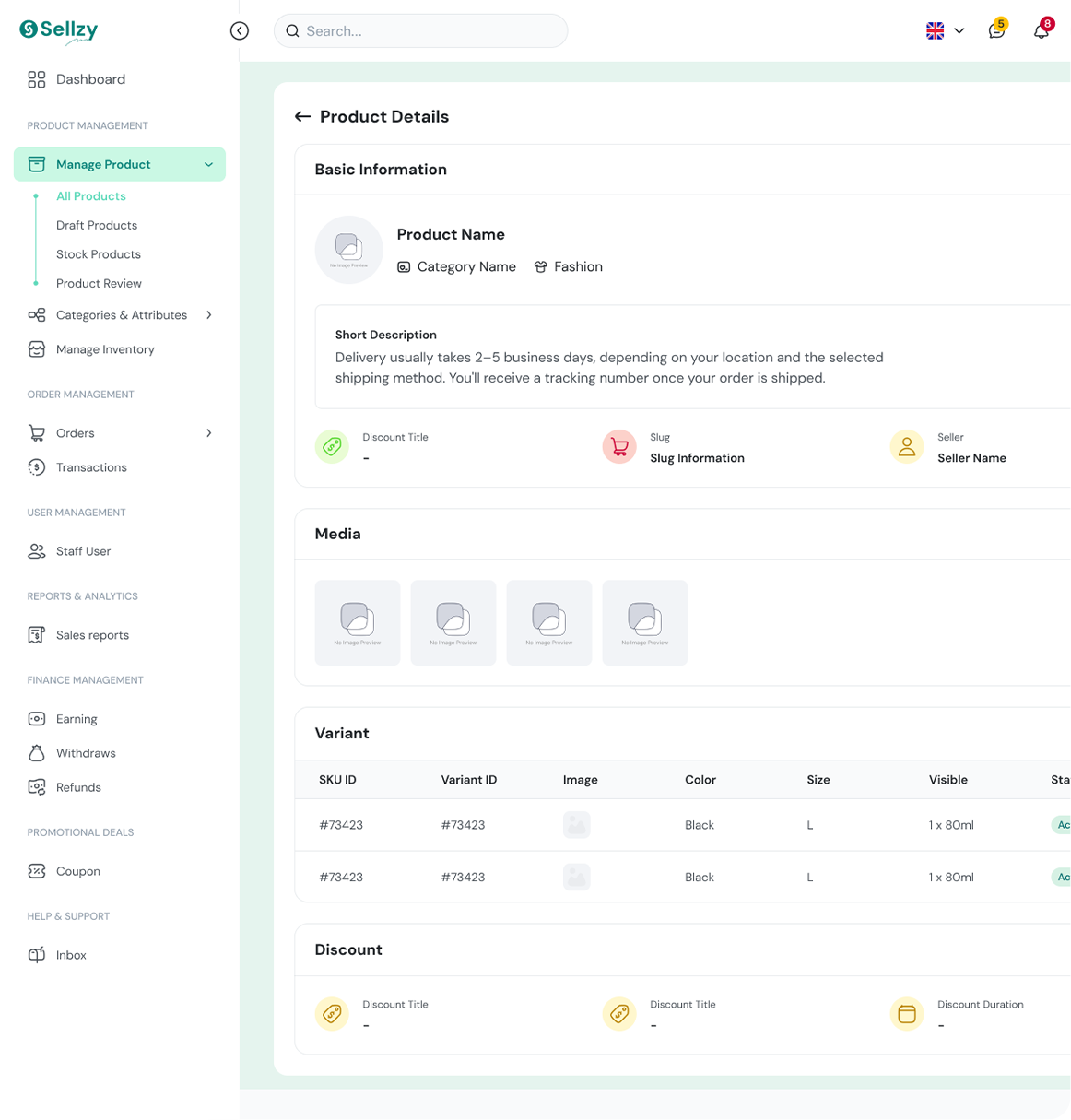Collapse sidebar with the circular arrow icon
The width and height of the screenshot is (1071, 1120).
point(240,31)
